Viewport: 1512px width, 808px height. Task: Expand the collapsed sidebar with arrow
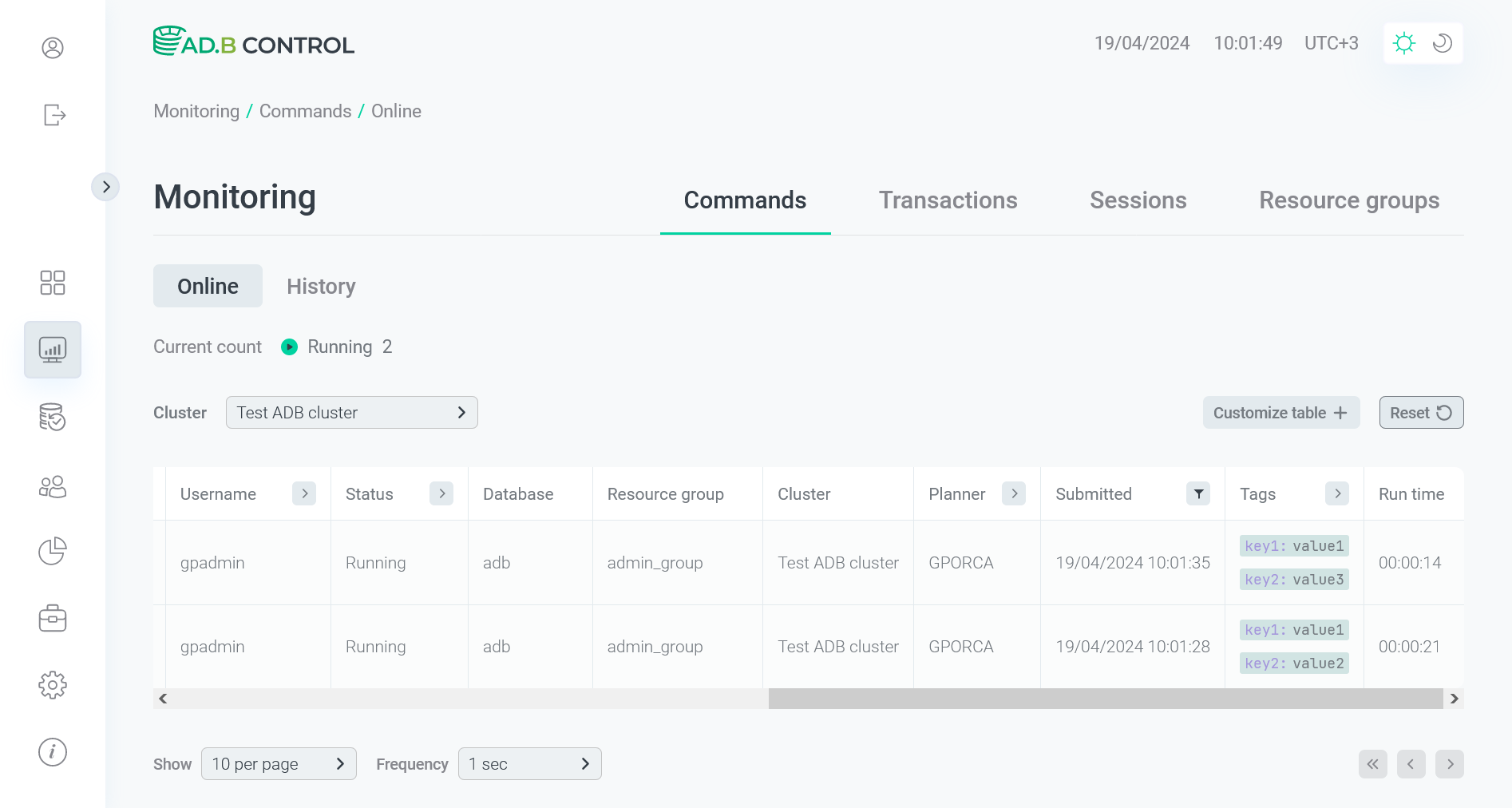105,187
